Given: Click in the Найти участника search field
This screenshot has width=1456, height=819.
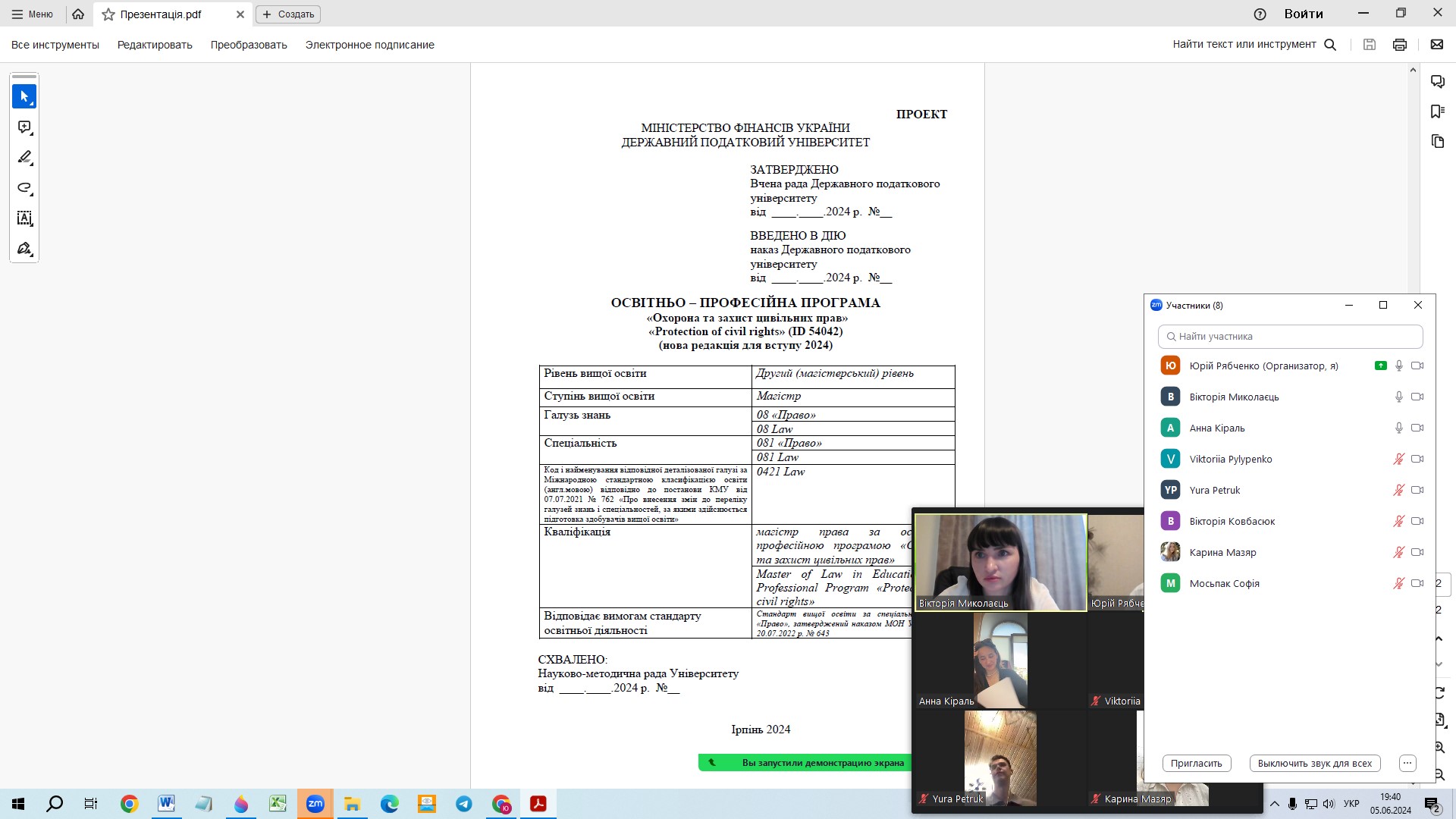Looking at the screenshot, I should (1290, 336).
